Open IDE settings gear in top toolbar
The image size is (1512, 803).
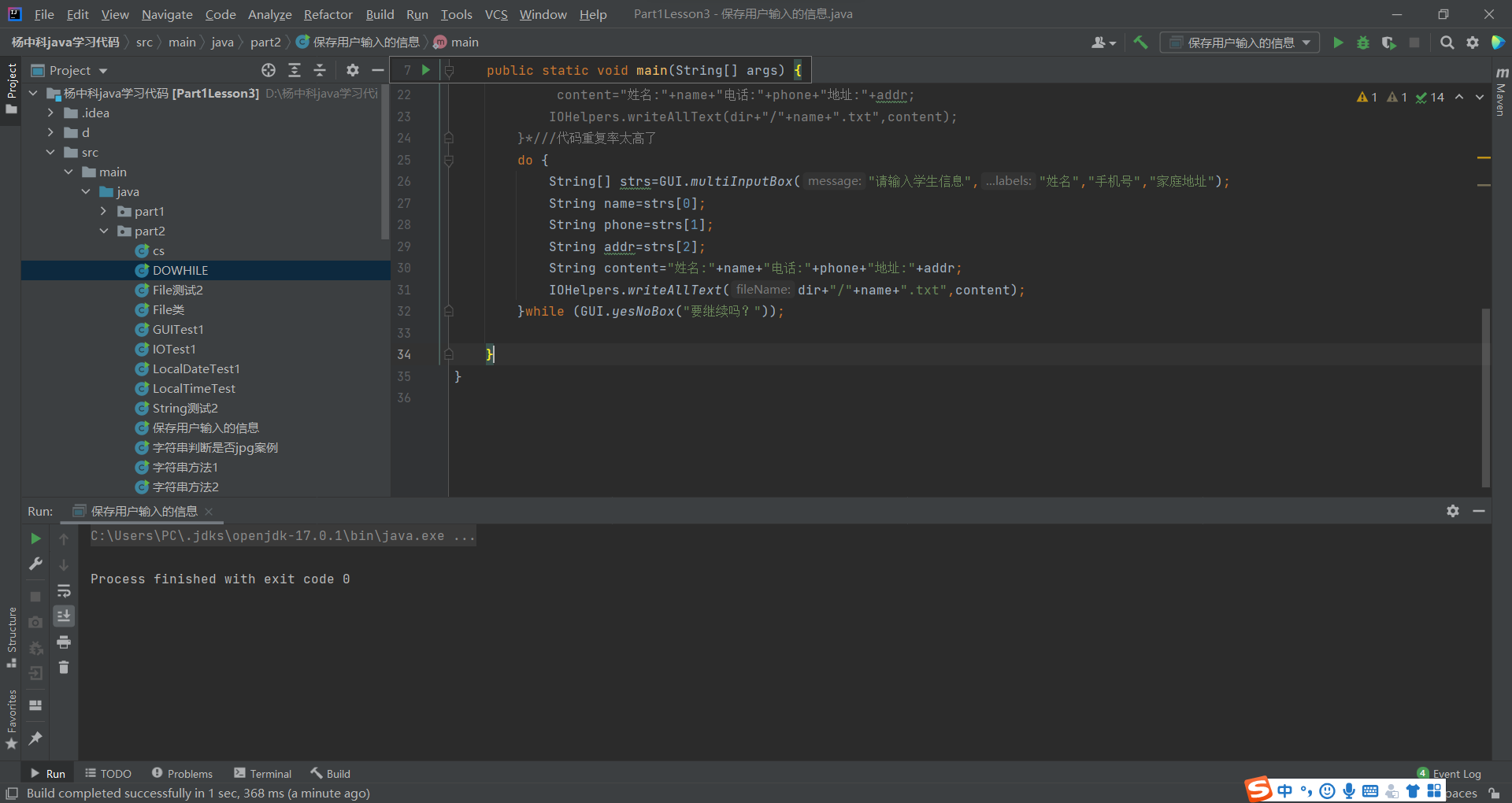1472,43
